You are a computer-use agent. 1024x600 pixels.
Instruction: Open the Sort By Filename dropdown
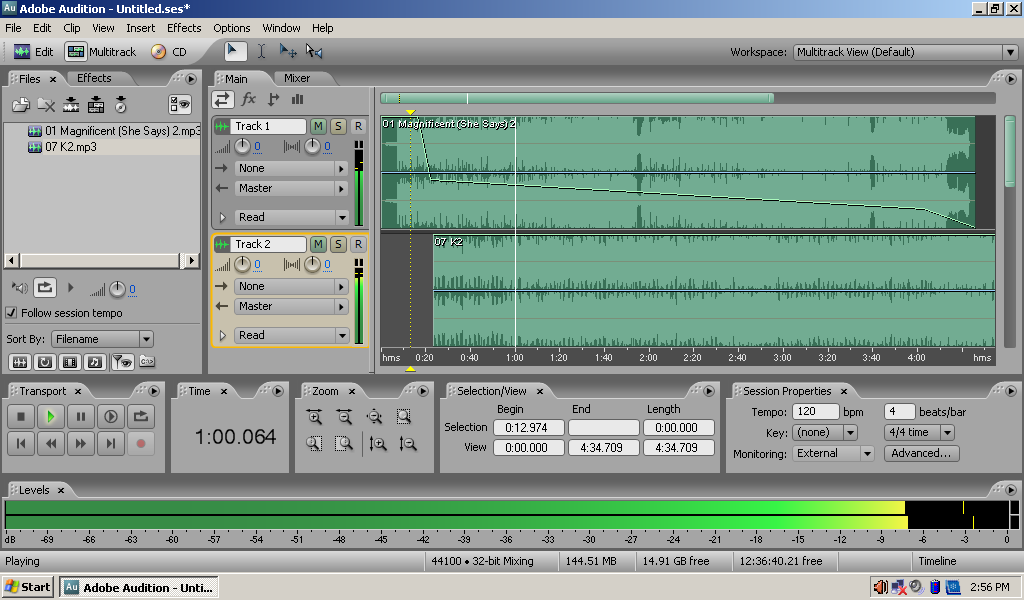pyautogui.click(x=146, y=339)
